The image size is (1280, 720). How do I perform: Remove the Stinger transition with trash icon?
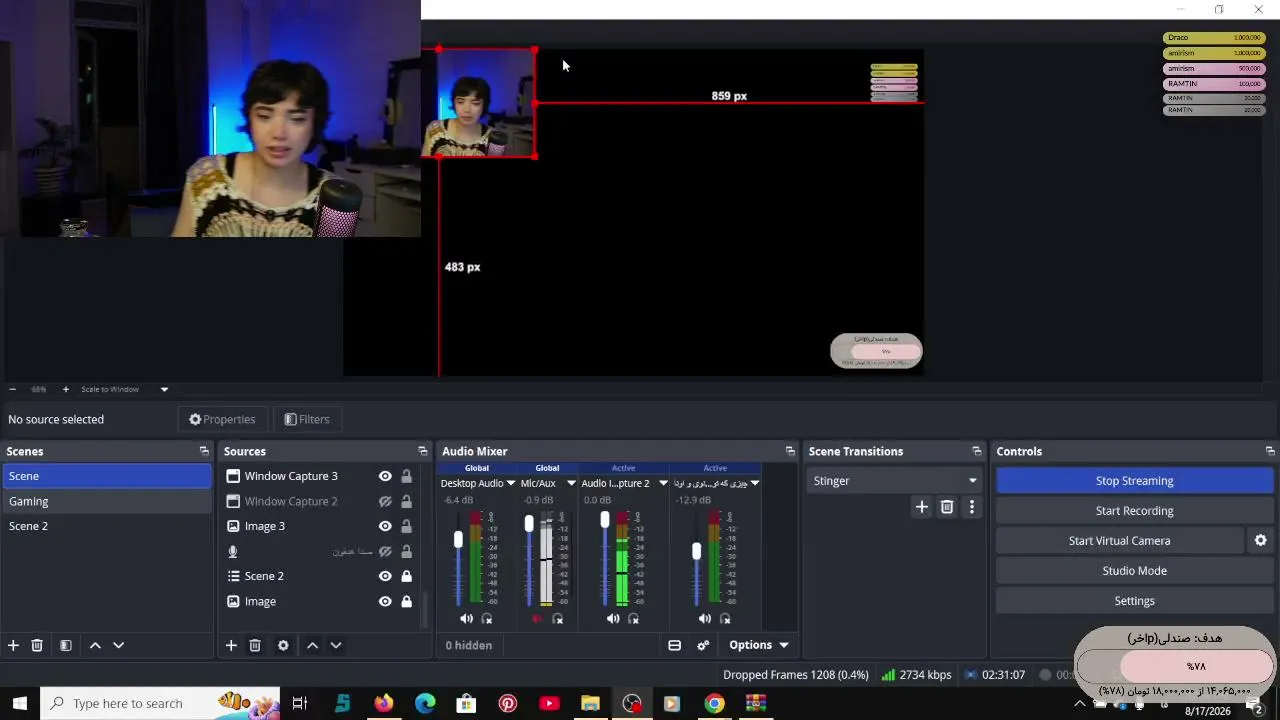[x=947, y=507]
